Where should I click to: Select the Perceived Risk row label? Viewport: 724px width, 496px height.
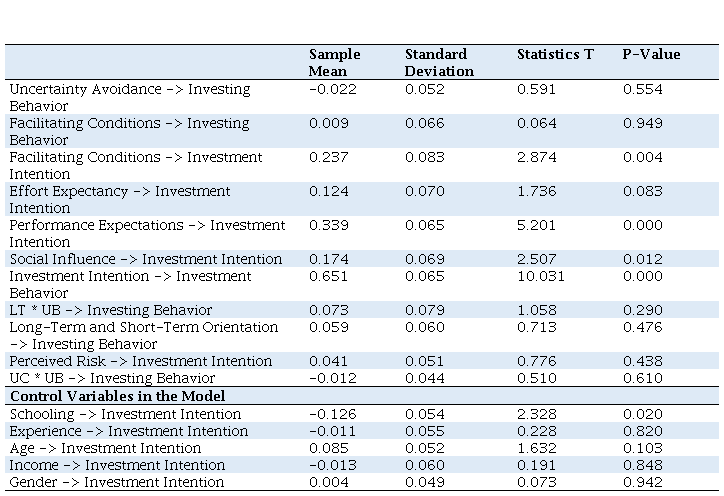click(140, 361)
